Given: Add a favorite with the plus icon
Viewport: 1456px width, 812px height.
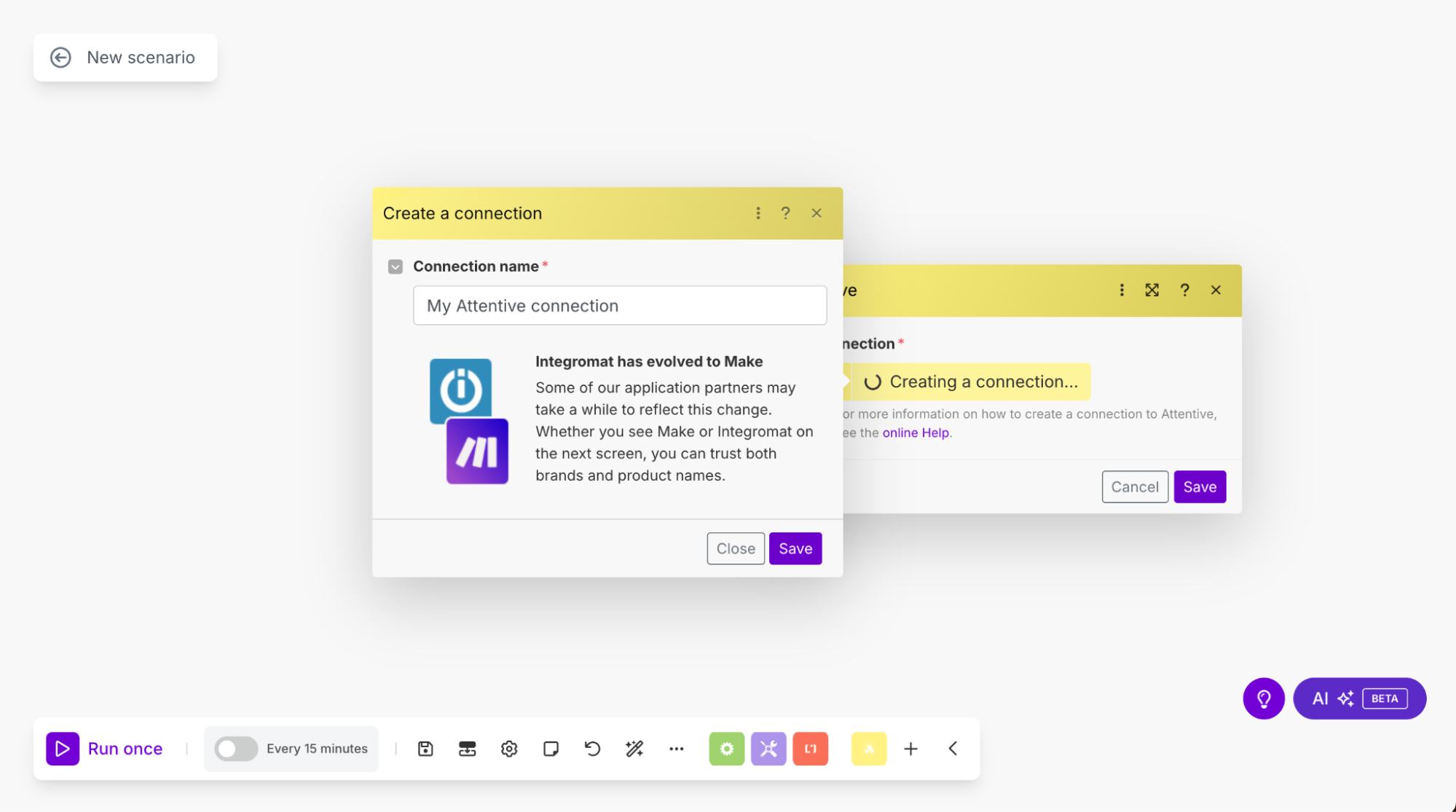Looking at the screenshot, I should pyautogui.click(x=910, y=749).
